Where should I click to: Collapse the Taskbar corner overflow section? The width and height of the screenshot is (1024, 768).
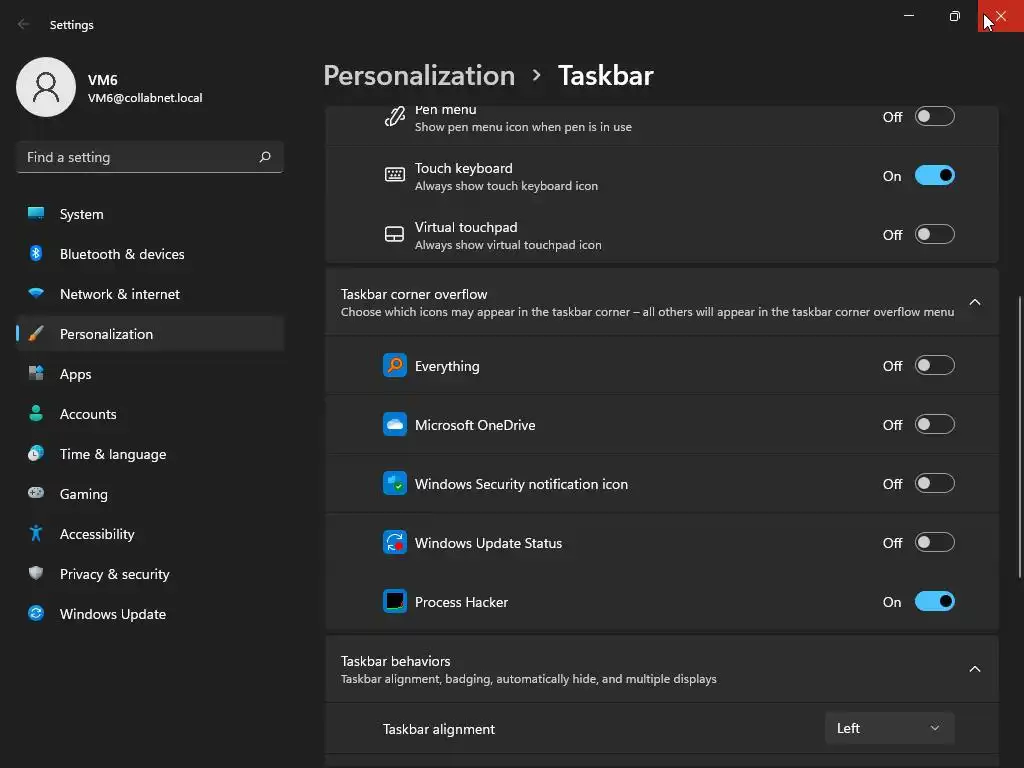click(975, 302)
